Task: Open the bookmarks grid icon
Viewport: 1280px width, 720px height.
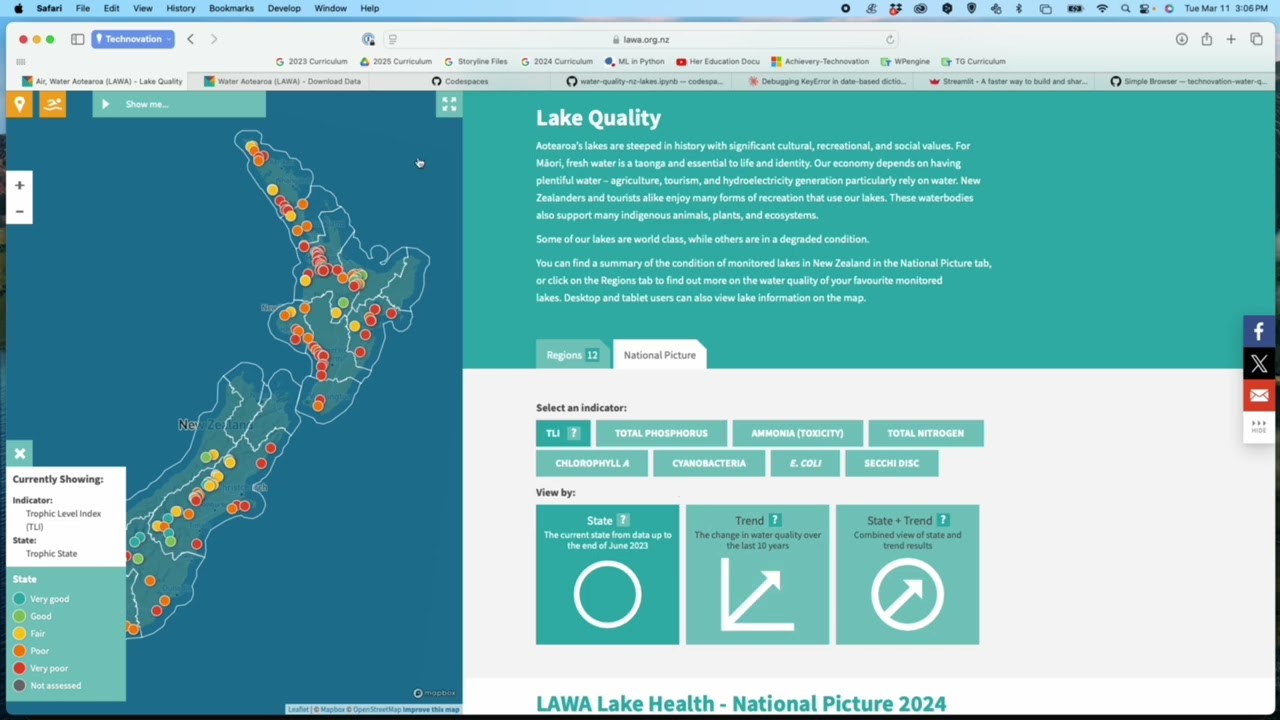Action: tap(20, 61)
